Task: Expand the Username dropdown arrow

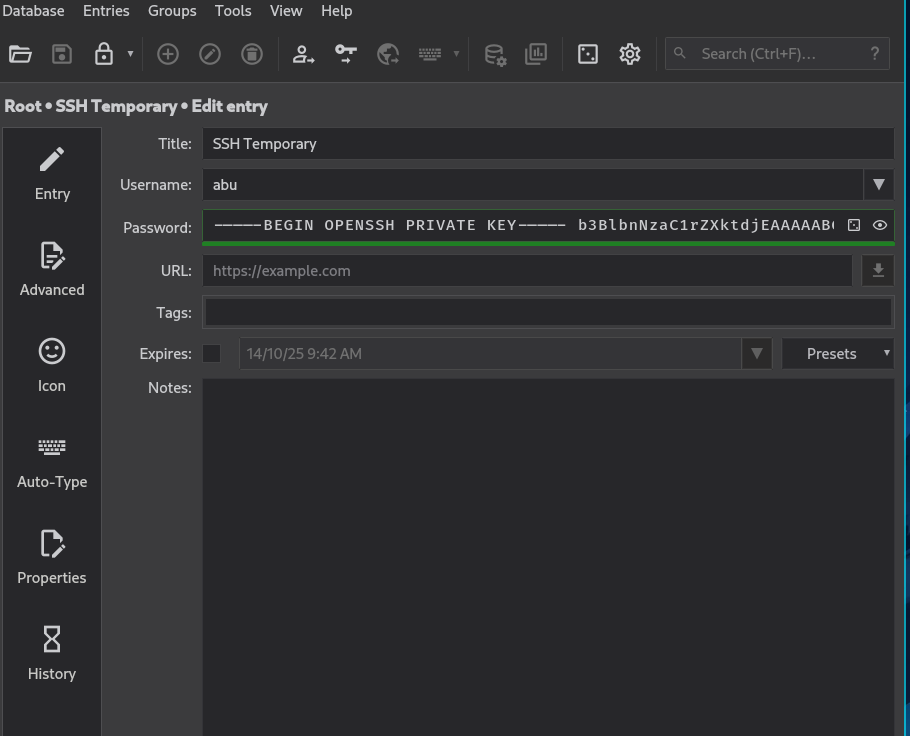Action: 879,185
